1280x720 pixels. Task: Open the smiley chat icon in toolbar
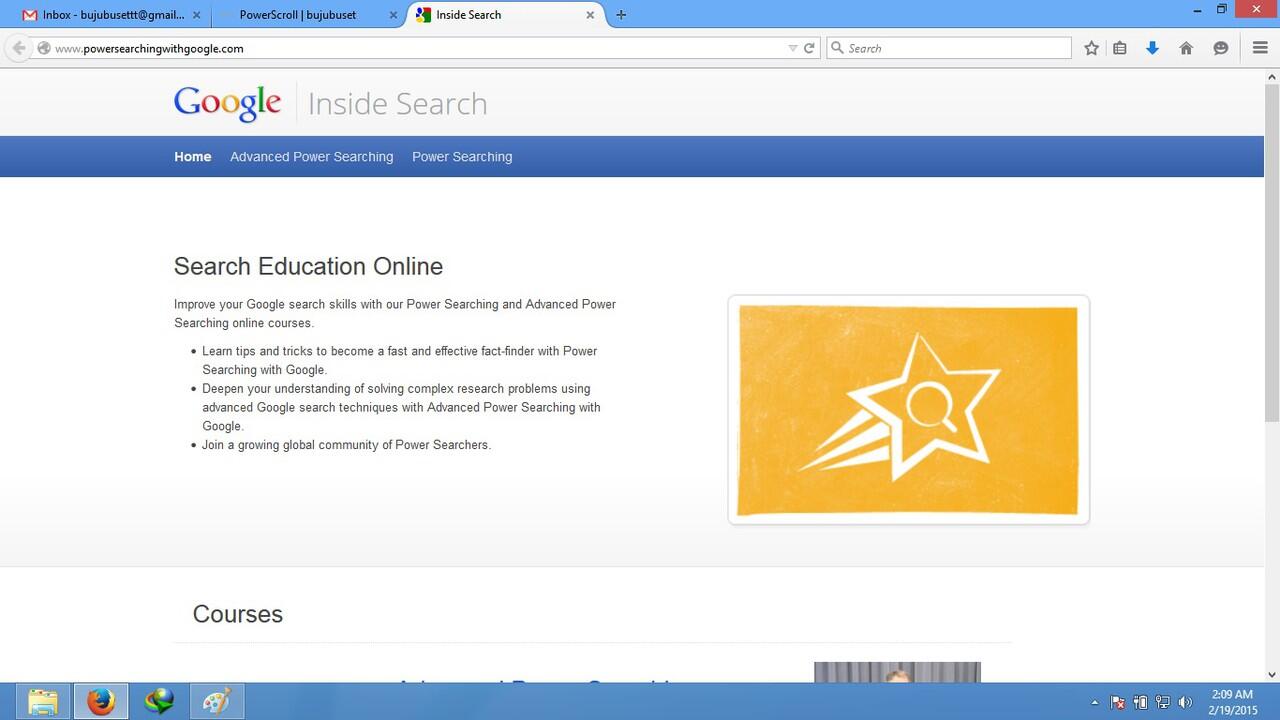tap(1220, 48)
